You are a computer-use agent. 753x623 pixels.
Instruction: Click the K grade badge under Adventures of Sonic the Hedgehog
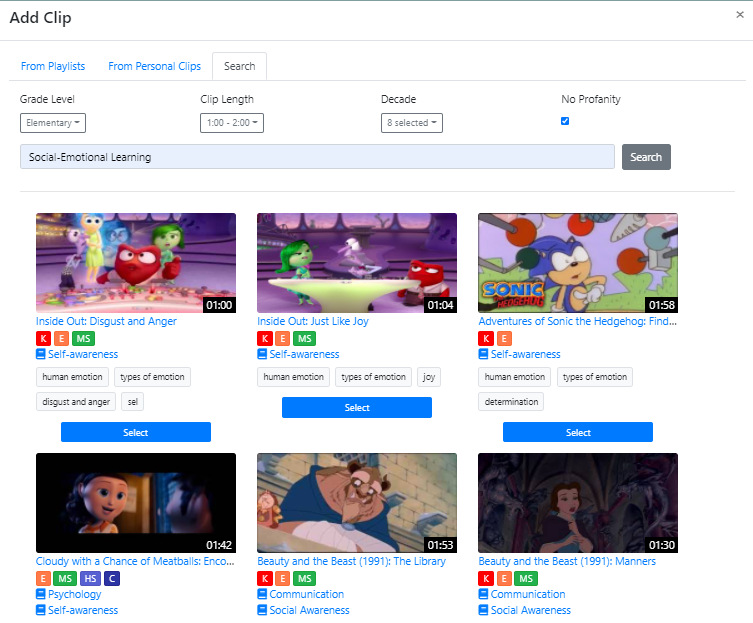(x=486, y=339)
